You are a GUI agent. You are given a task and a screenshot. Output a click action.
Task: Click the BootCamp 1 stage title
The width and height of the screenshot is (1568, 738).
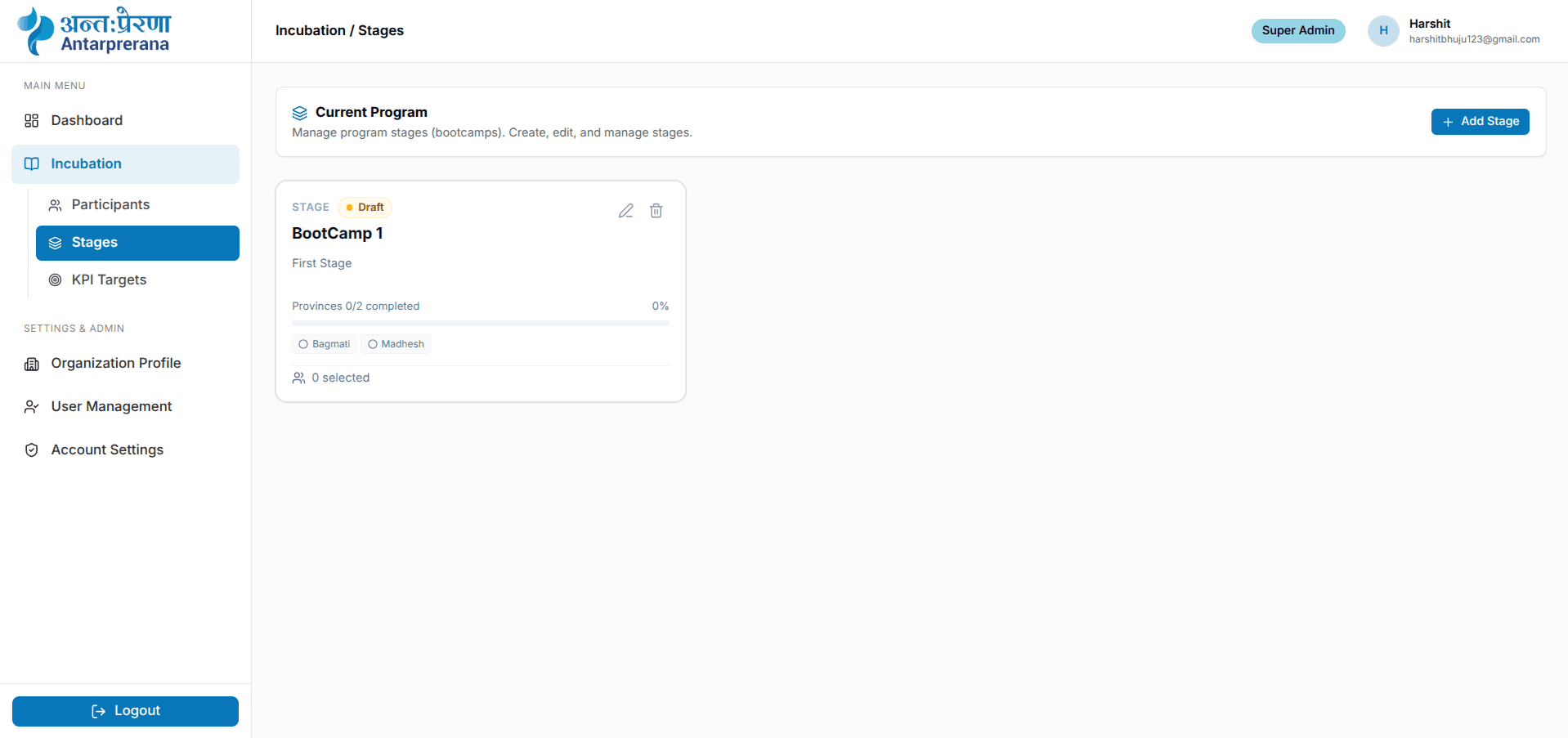pos(338,234)
